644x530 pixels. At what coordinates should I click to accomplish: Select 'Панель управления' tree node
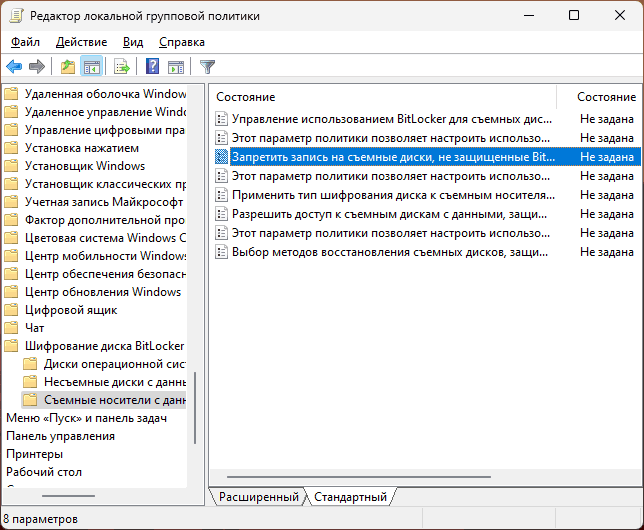[x=60, y=436]
